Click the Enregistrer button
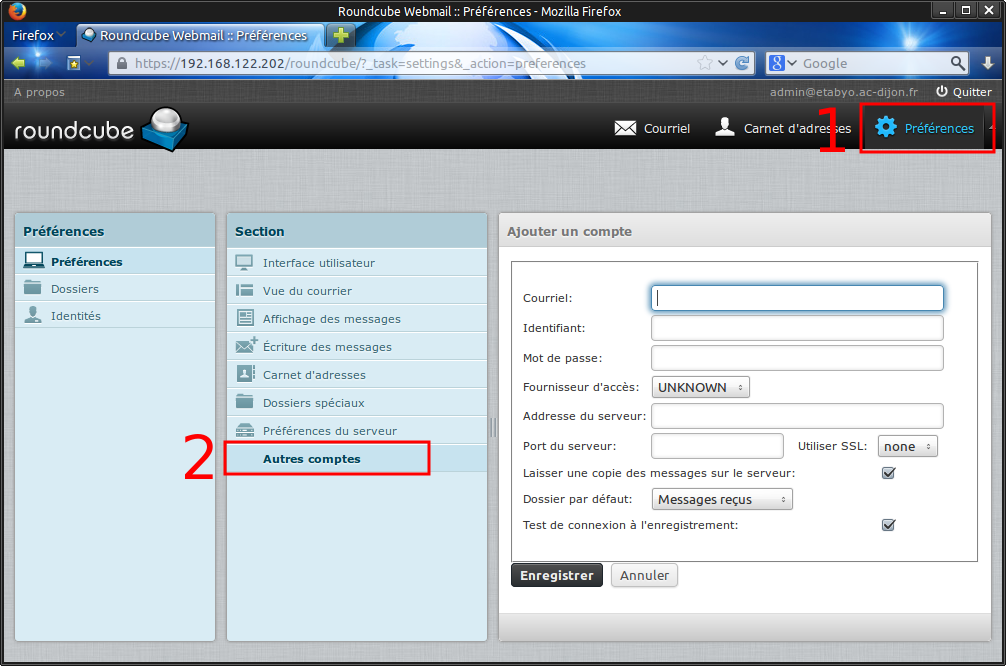1006x666 pixels. tap(557, 576)
